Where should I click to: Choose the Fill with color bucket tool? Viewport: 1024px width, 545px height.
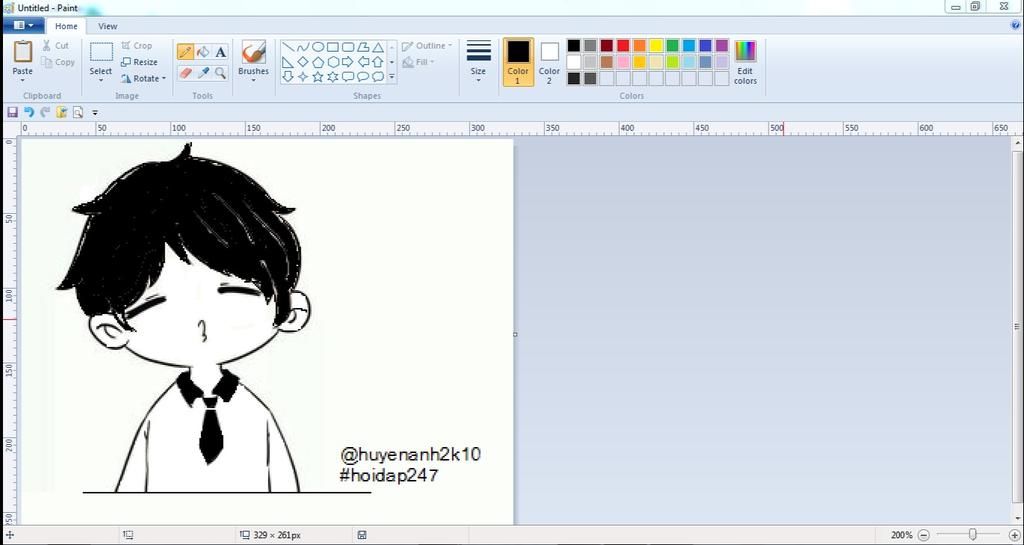click(203, 52)
